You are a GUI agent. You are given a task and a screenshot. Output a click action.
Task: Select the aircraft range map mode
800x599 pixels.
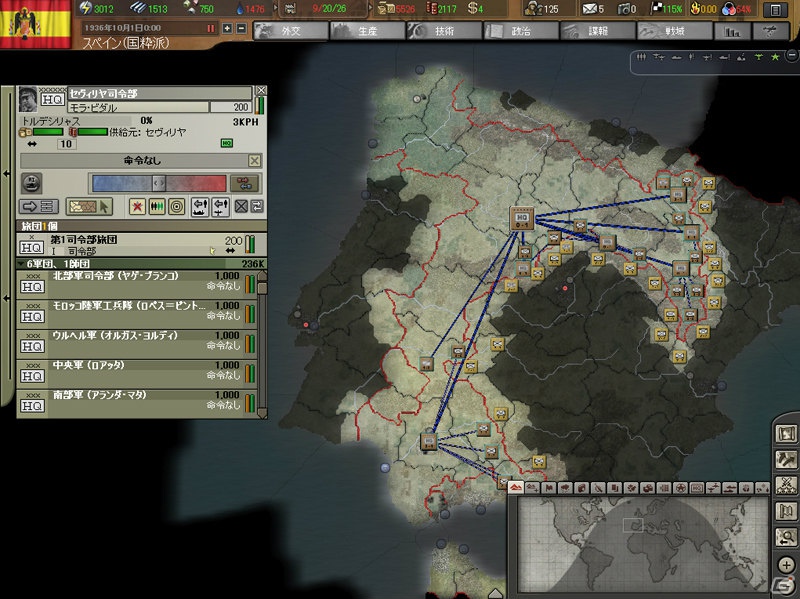point(714,488)
